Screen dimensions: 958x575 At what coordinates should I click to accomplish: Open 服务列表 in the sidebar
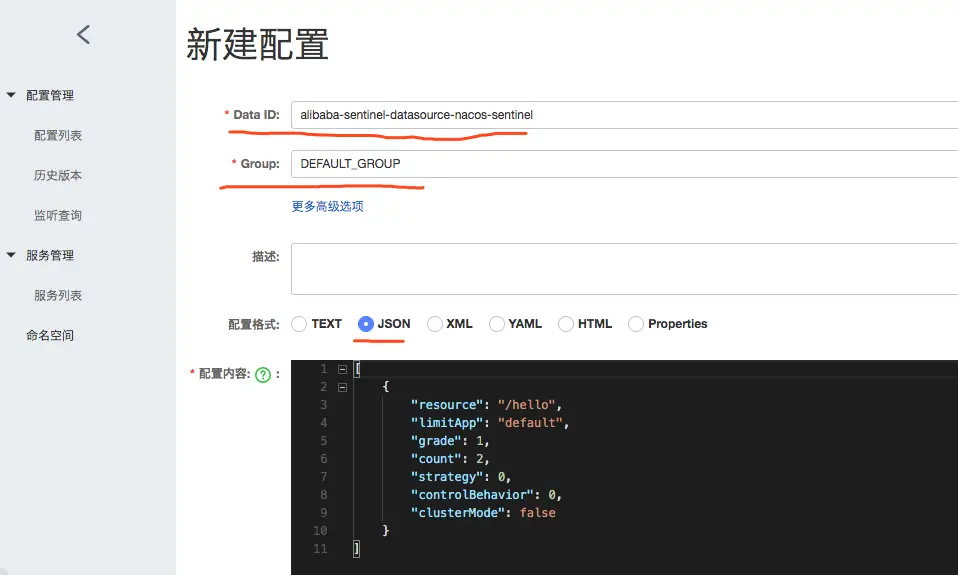tap(57, 296)
